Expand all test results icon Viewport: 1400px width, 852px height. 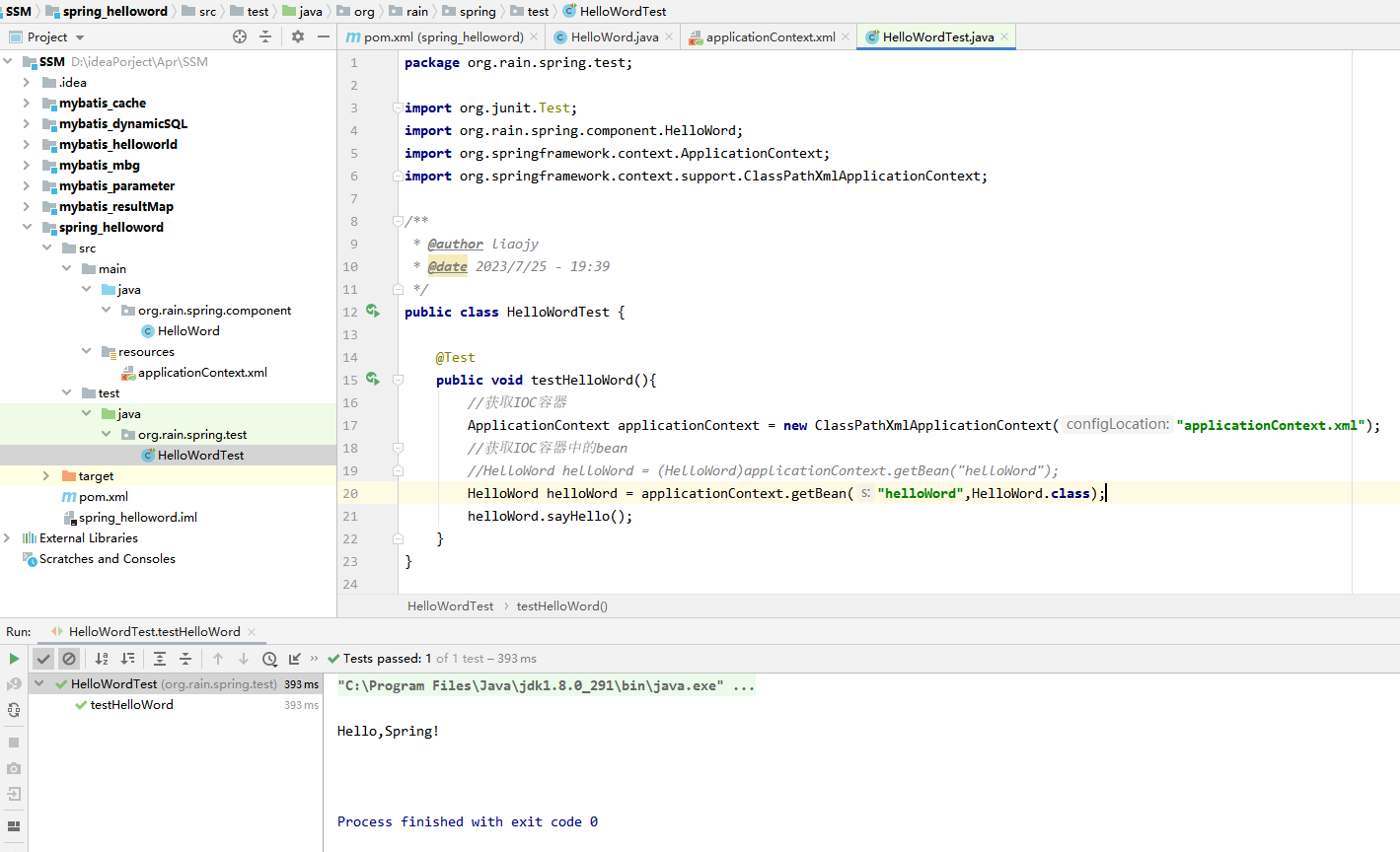click(160, 659)
